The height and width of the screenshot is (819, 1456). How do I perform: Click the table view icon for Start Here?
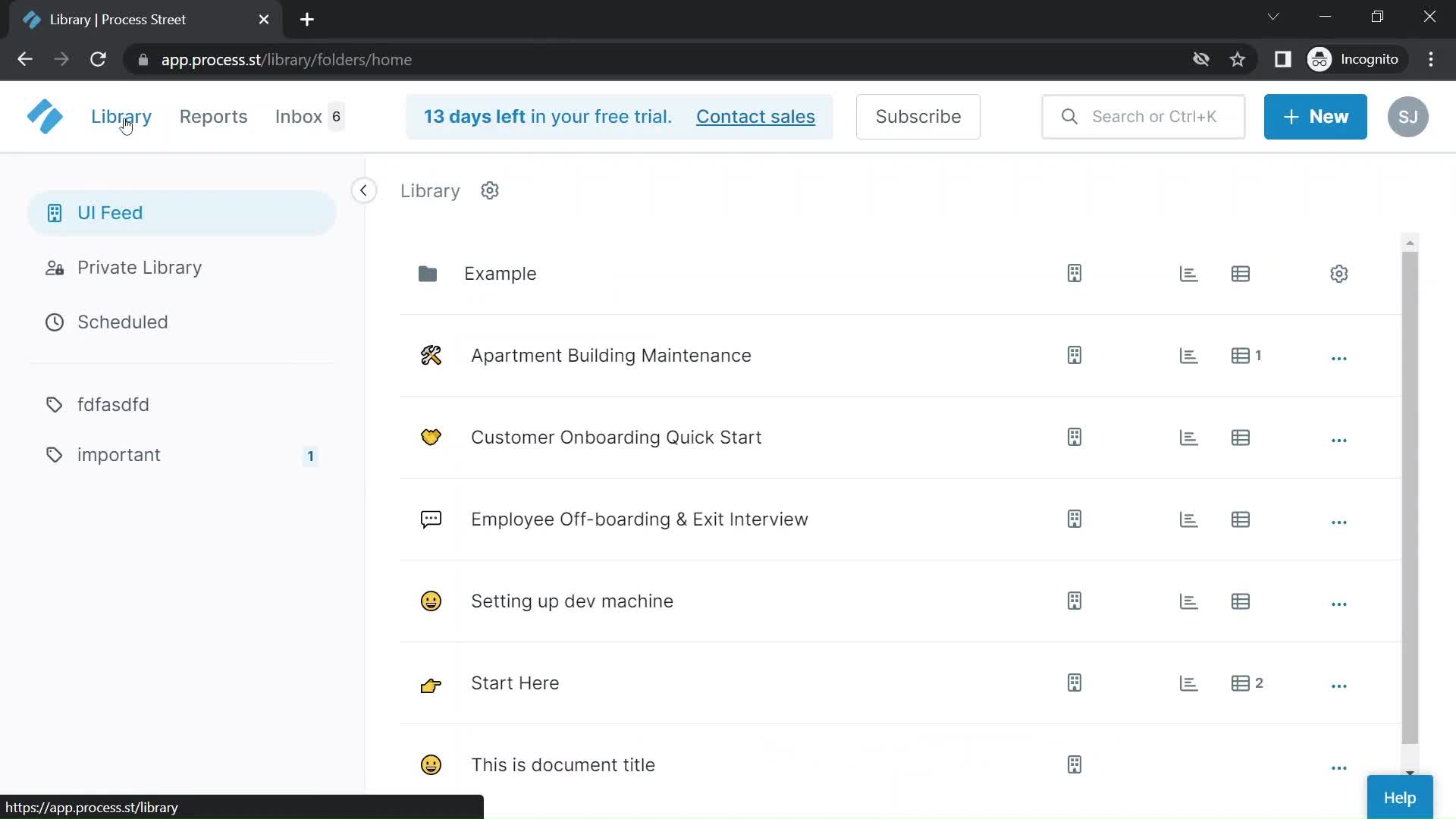pyautogui.click(x=1240, y=683)
